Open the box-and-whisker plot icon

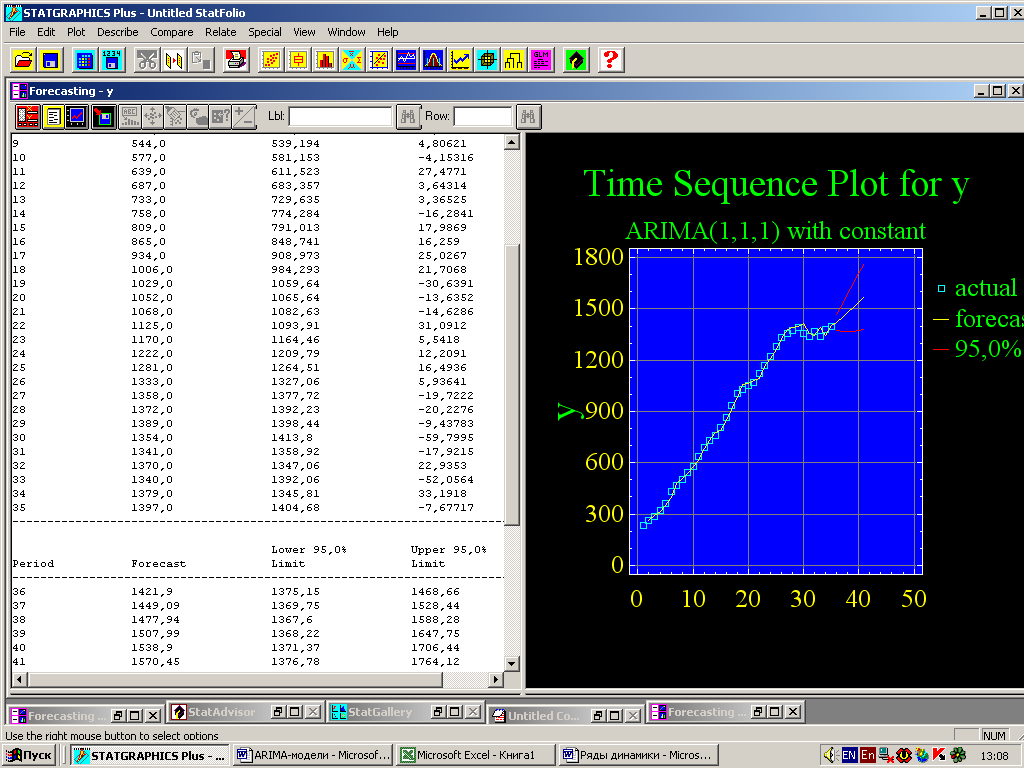pos(298,60)
